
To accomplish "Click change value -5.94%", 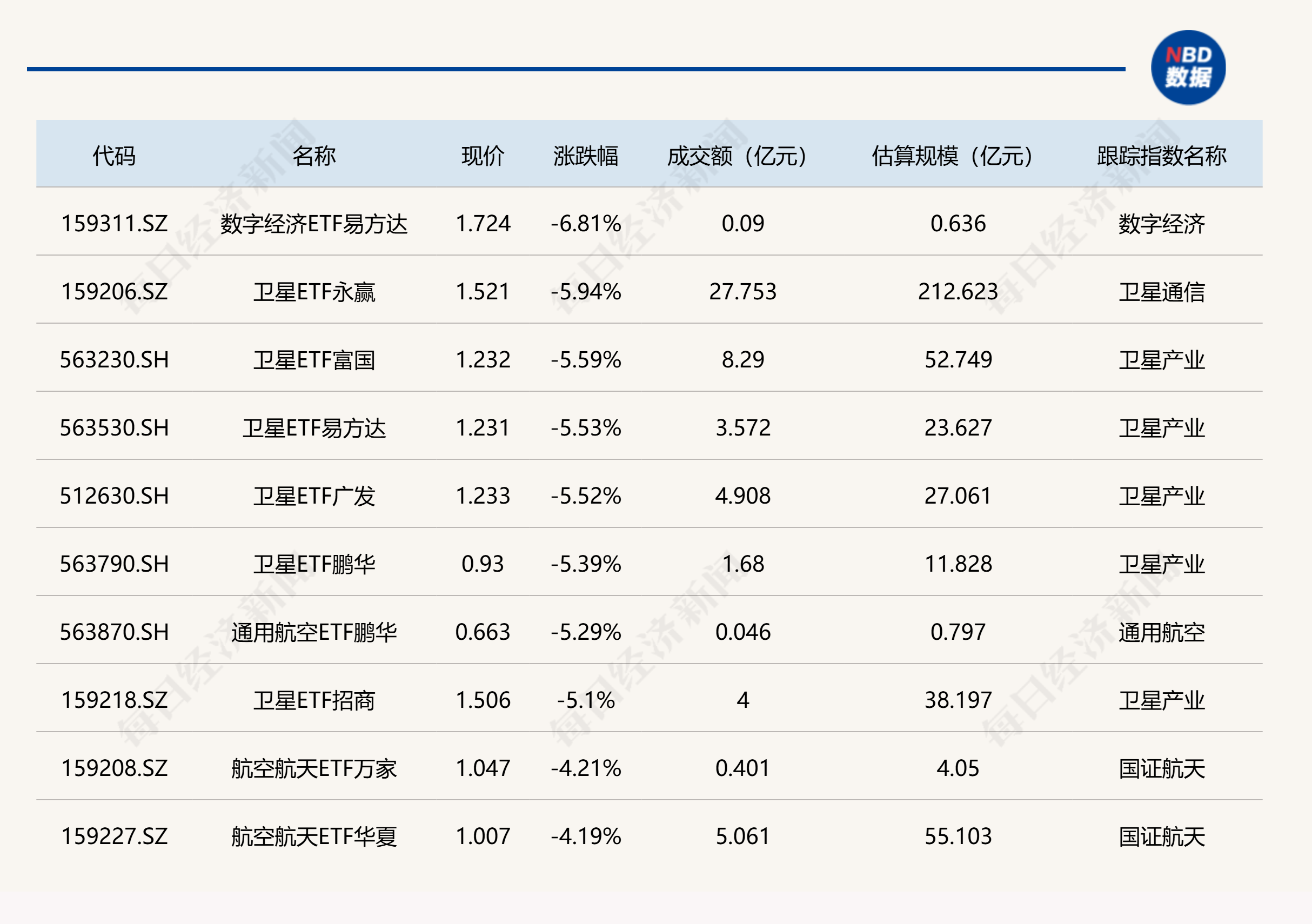I will coord(586,291).
